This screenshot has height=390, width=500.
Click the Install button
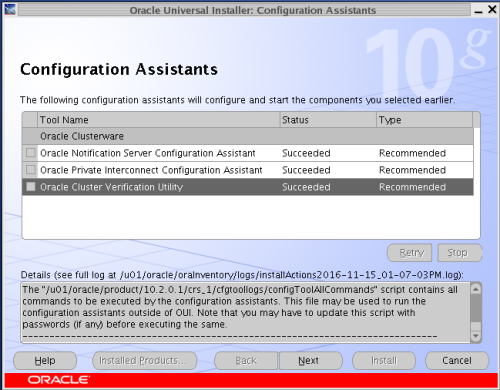[x=384, y=360]
